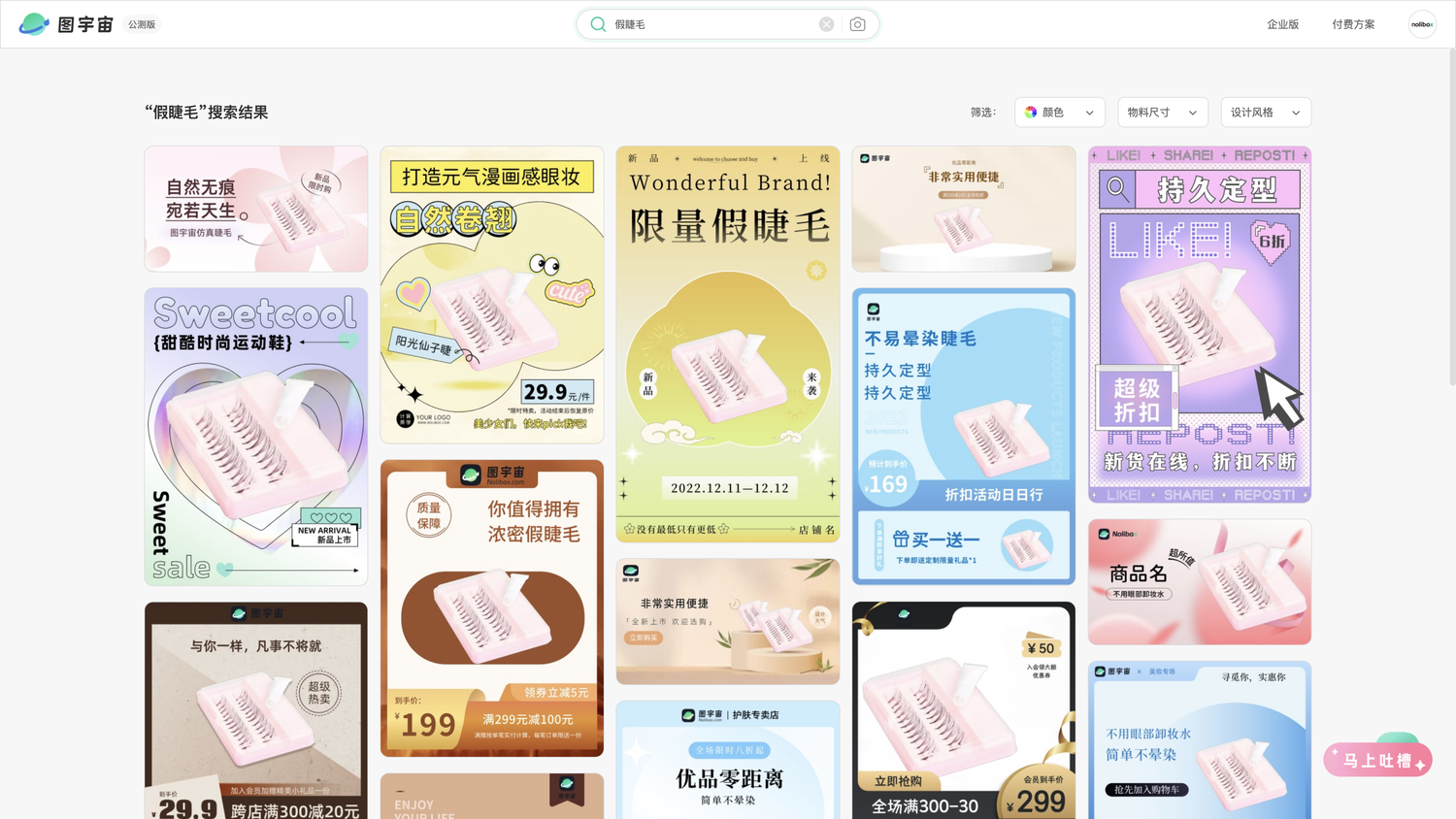Expand the 颜色 filter dropdown

(1060, 113)
